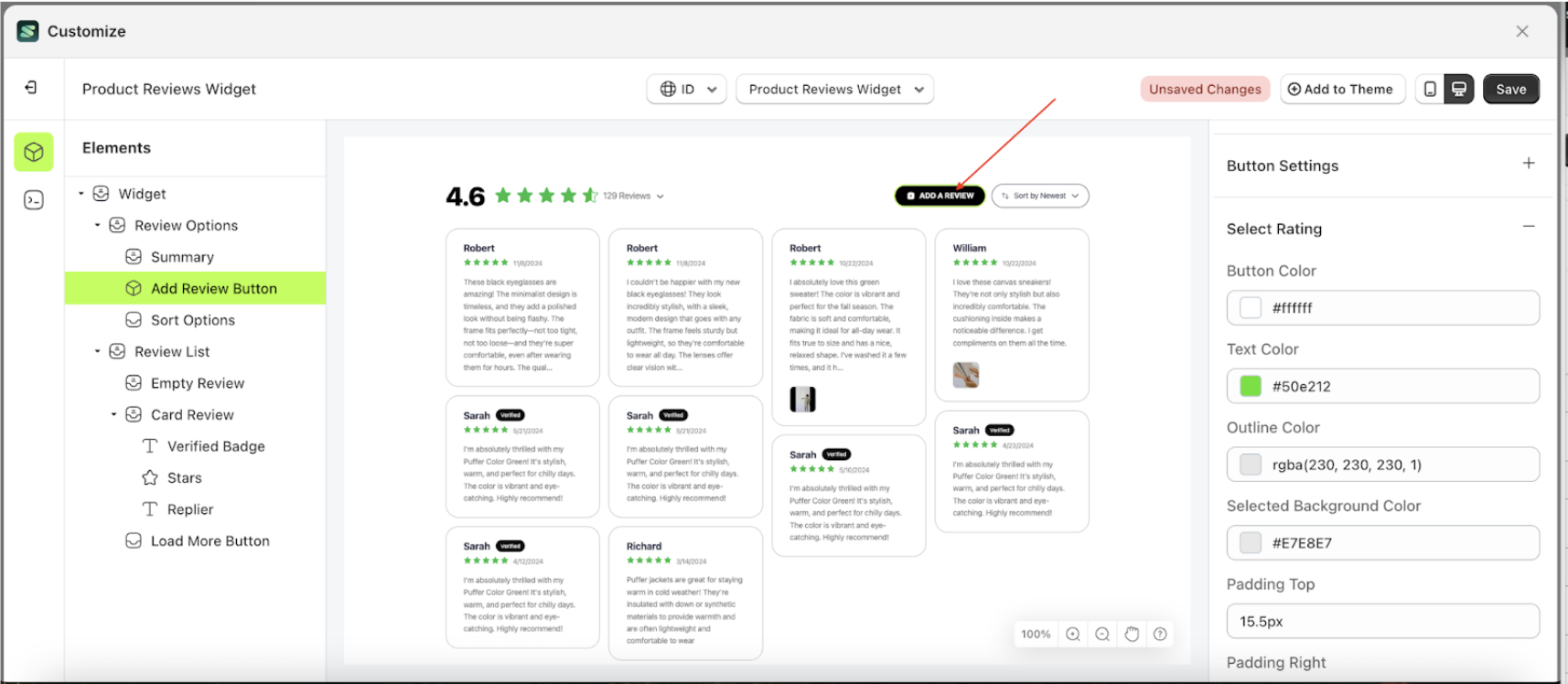Expand the 129 Reviews summary chevron

[660, 197]
